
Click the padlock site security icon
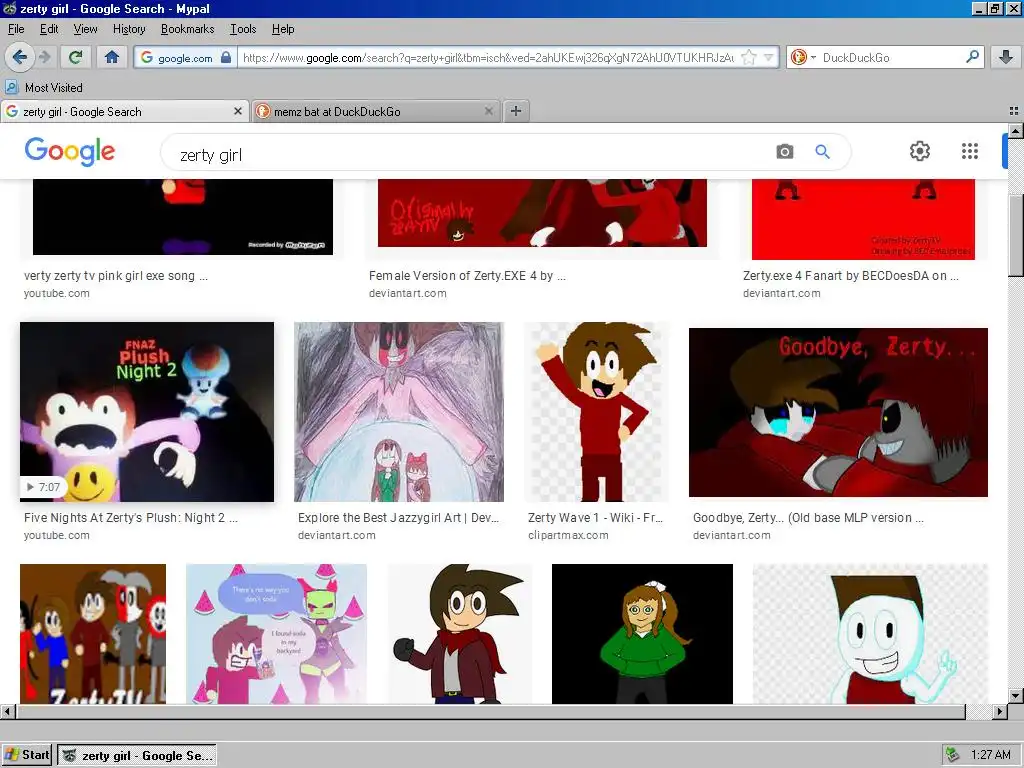(226, 57)
